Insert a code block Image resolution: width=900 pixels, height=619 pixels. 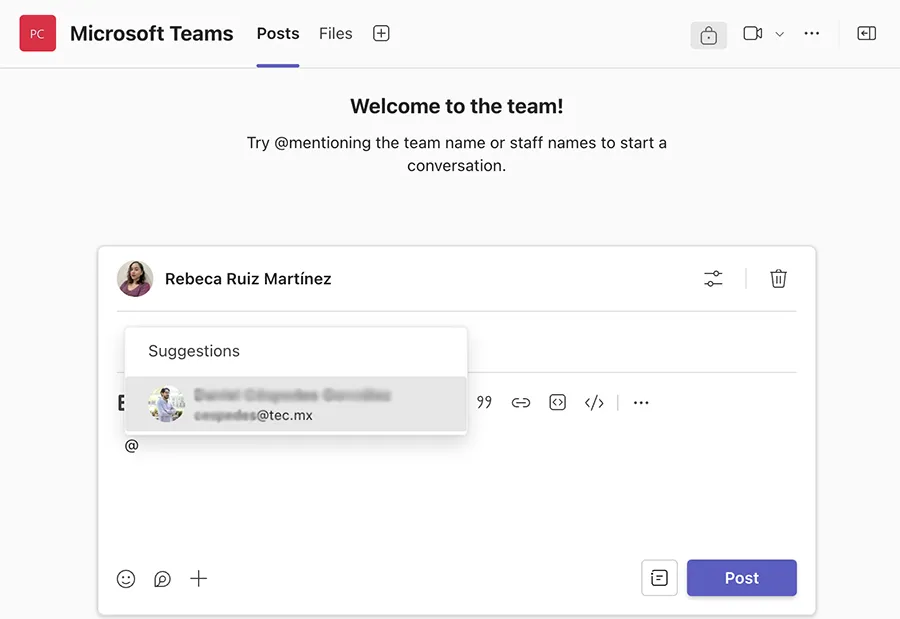pos(558,403)
